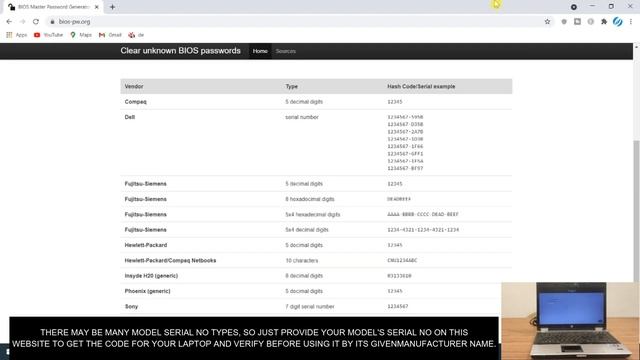Screen dimensions: 640x360
Task: Select the Sony vendor row
Action: (x=316, y=307)
